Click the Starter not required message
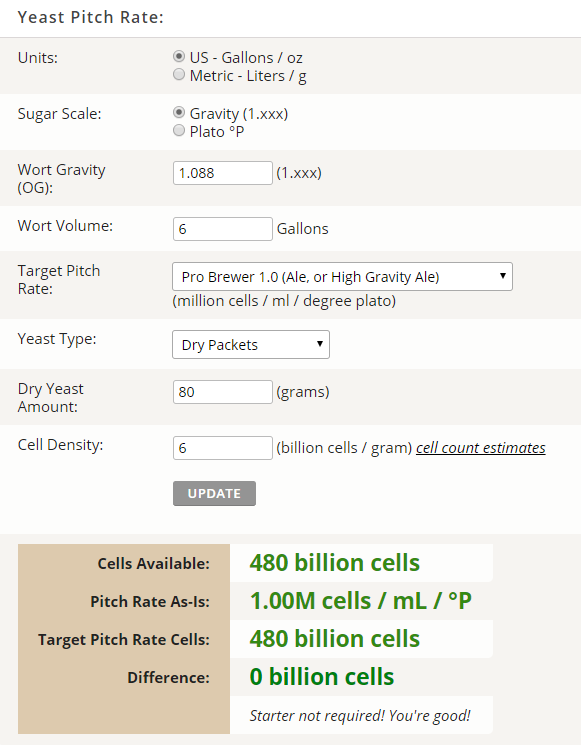Viewport: 581px width, 749px height. click(360, 716)
